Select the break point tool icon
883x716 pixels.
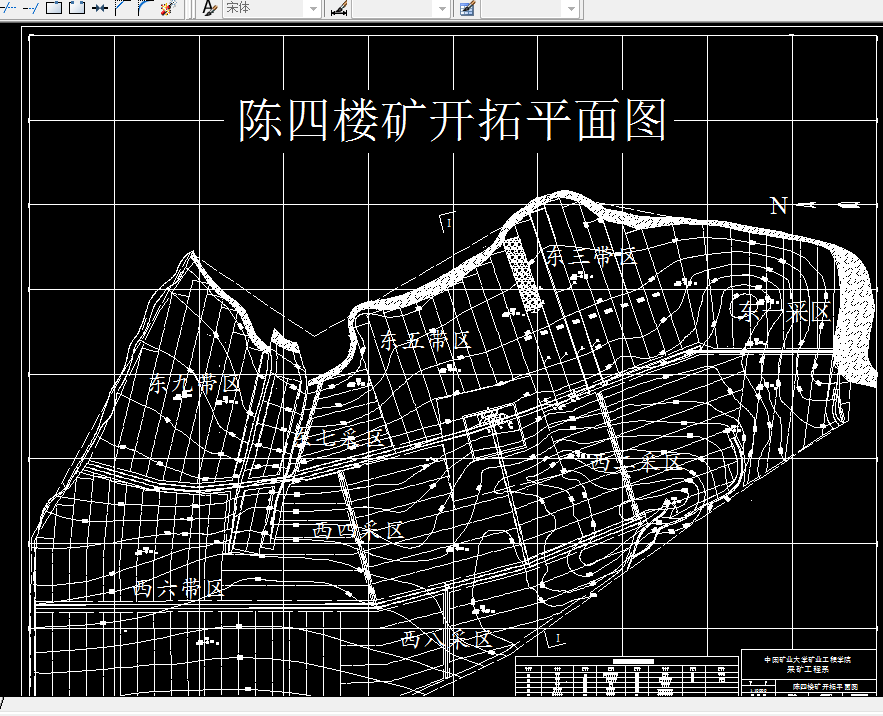(98, 8)
